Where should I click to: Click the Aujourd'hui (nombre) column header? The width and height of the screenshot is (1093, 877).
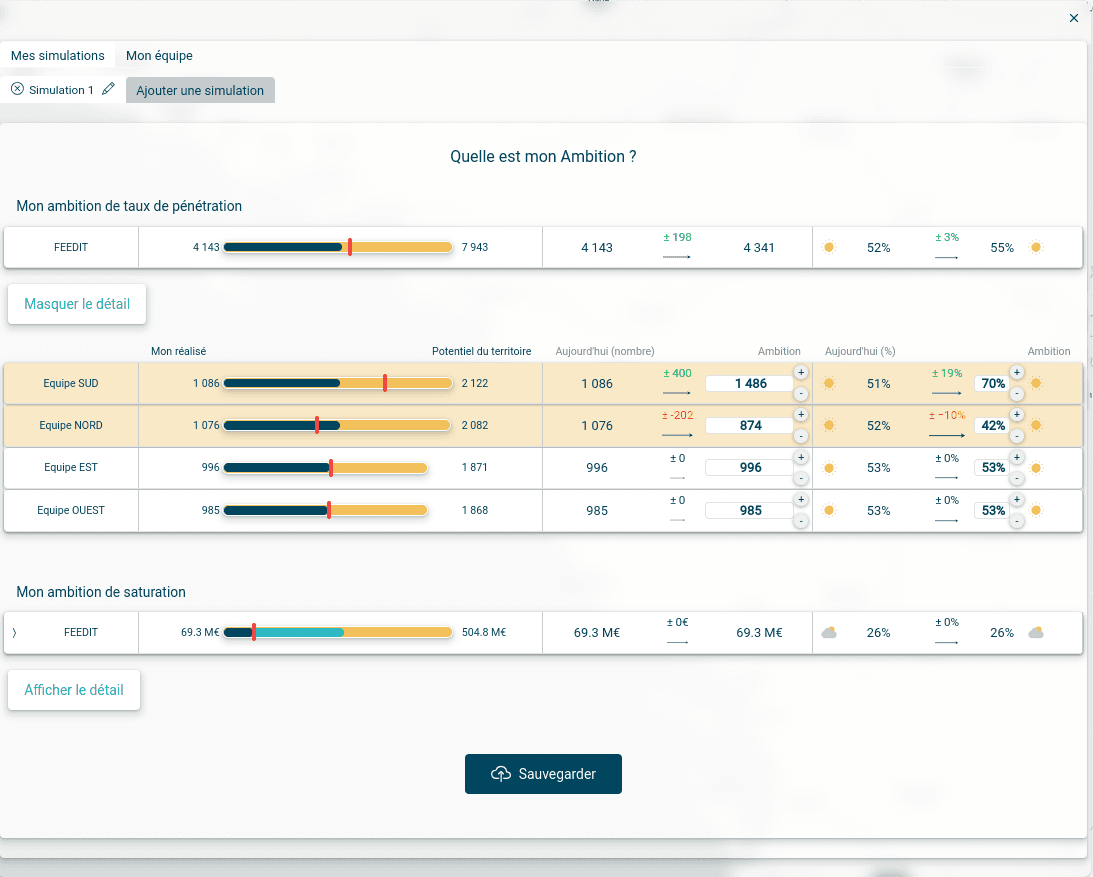click(x=604, y=351)
